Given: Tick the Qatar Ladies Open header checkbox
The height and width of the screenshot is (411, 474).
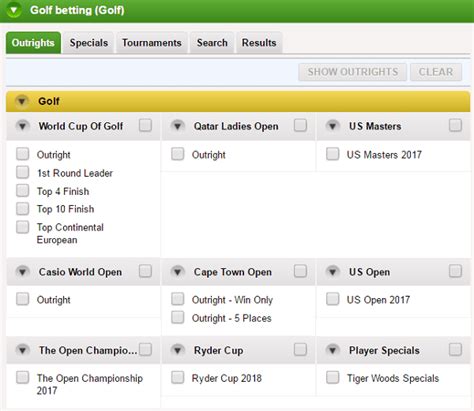Looking at the screenshot, I should (x=300, y=126).
